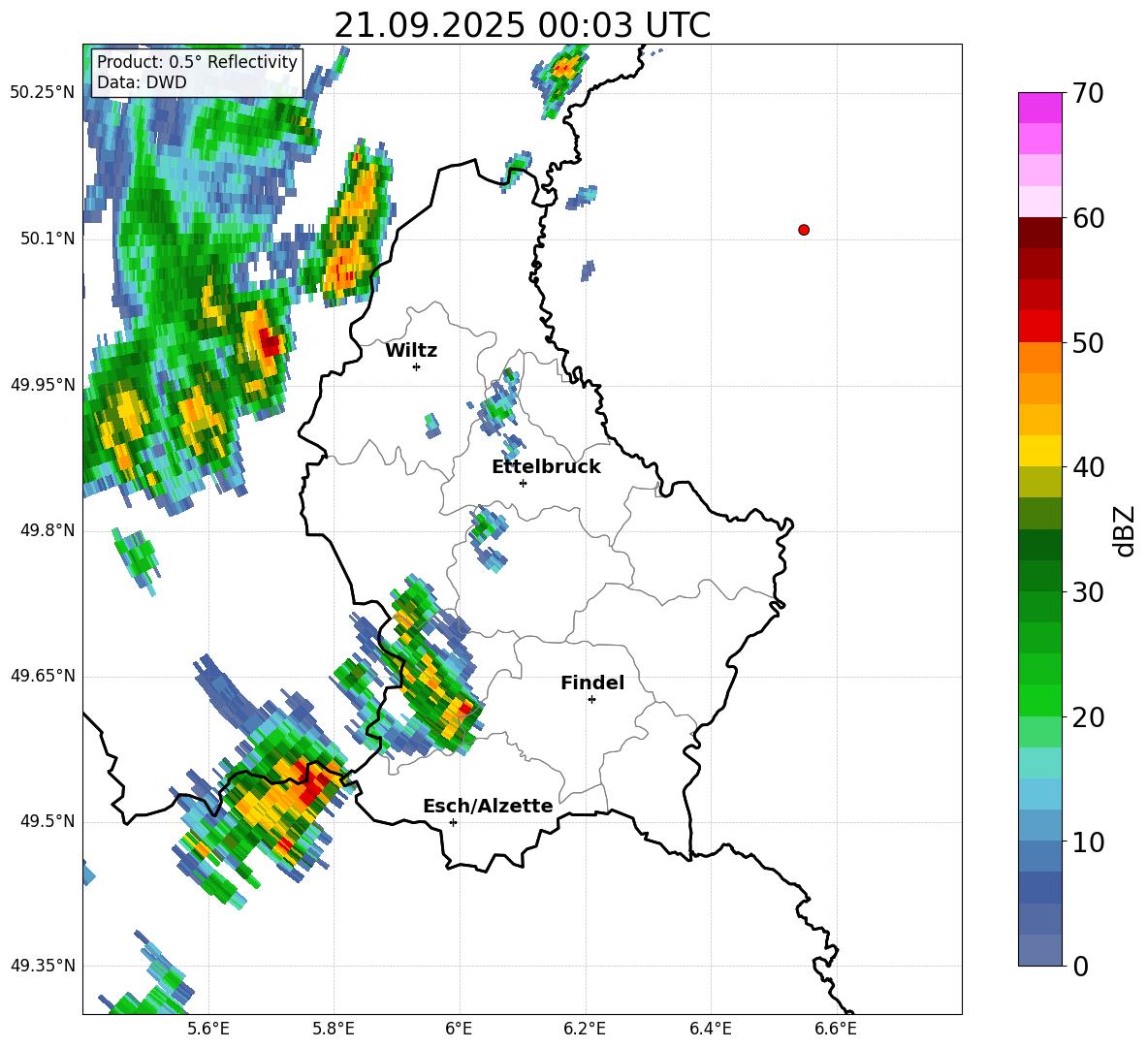
Task: Click the 49.8°N latitude label
Action: pyautogui.click(x=48, y=530)
